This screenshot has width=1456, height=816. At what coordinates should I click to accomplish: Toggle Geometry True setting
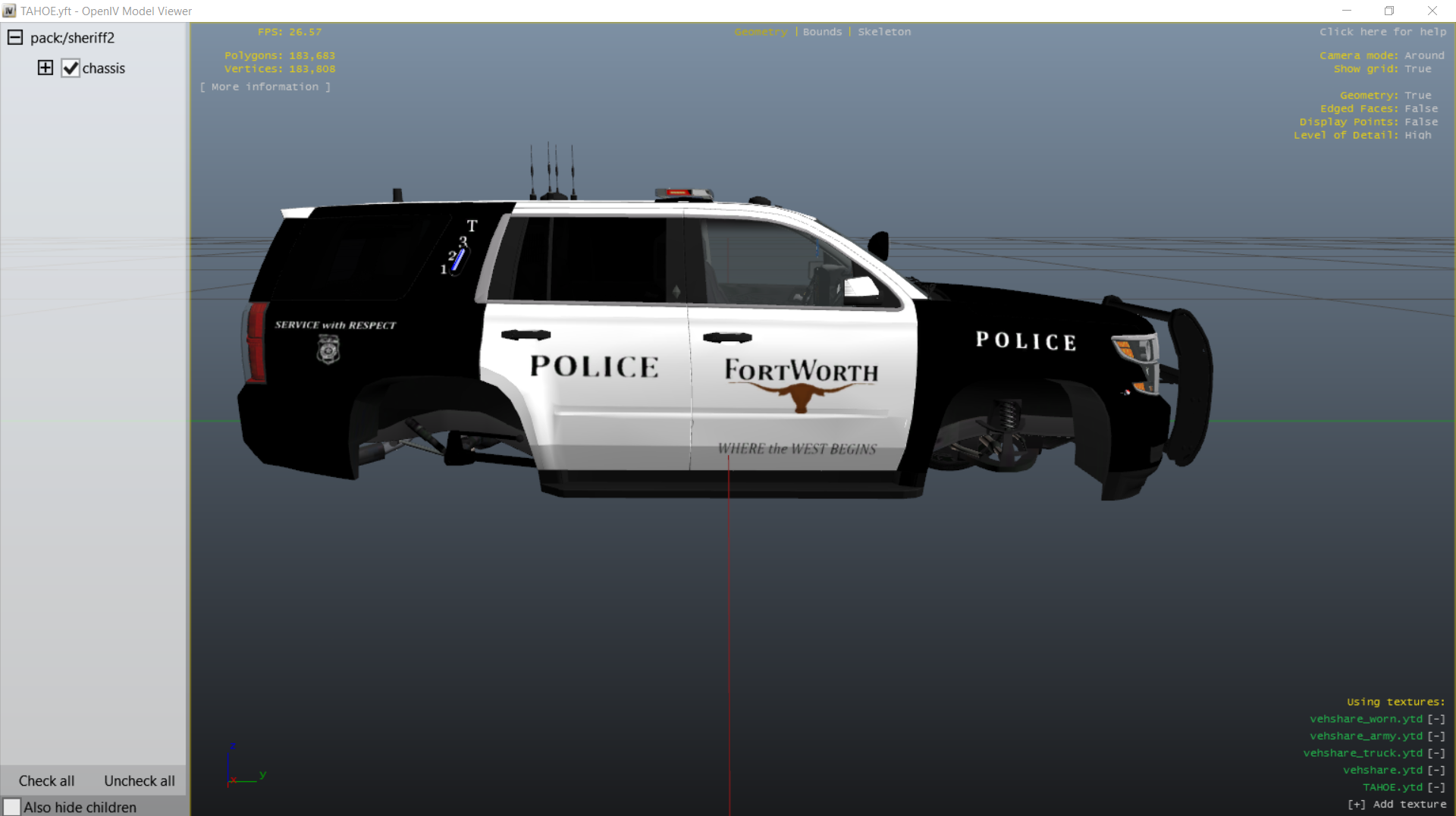(x=1417, y=96)
